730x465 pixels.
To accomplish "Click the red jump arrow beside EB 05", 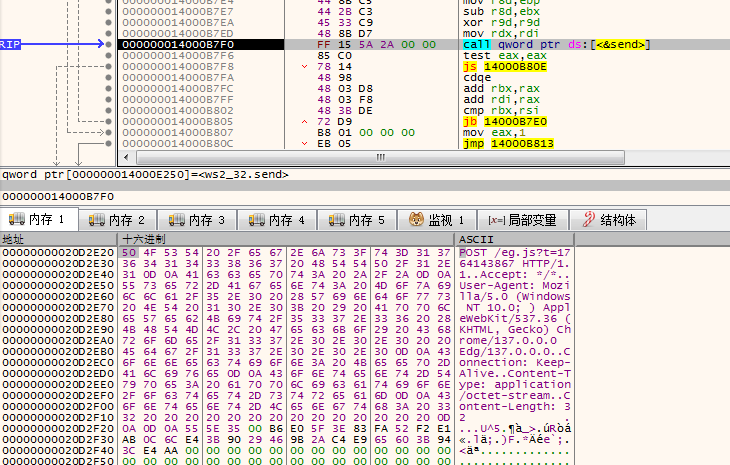I will [x=304, y=143].
